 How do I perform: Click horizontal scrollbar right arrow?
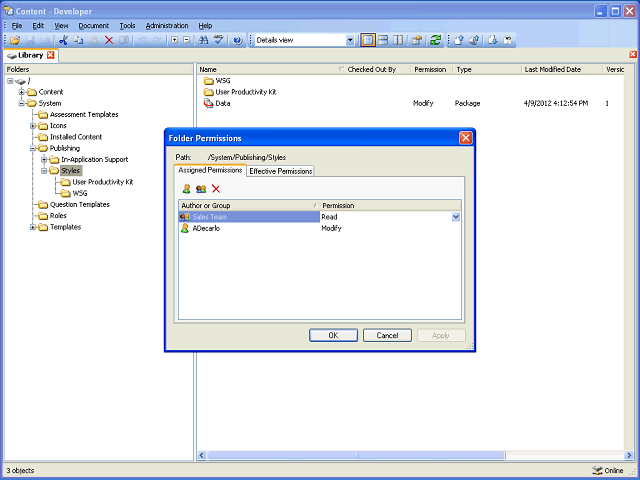629,455
